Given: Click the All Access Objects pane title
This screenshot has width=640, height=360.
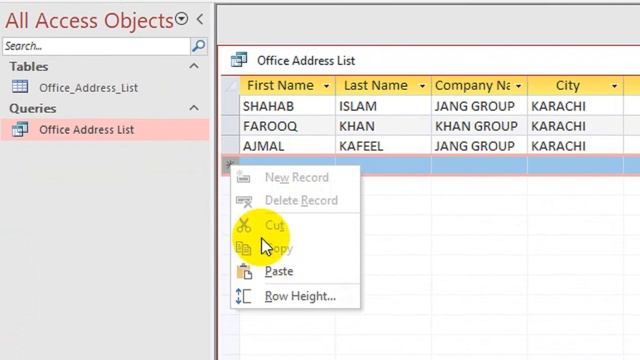Looking at the screenshot, I should 89,20.
